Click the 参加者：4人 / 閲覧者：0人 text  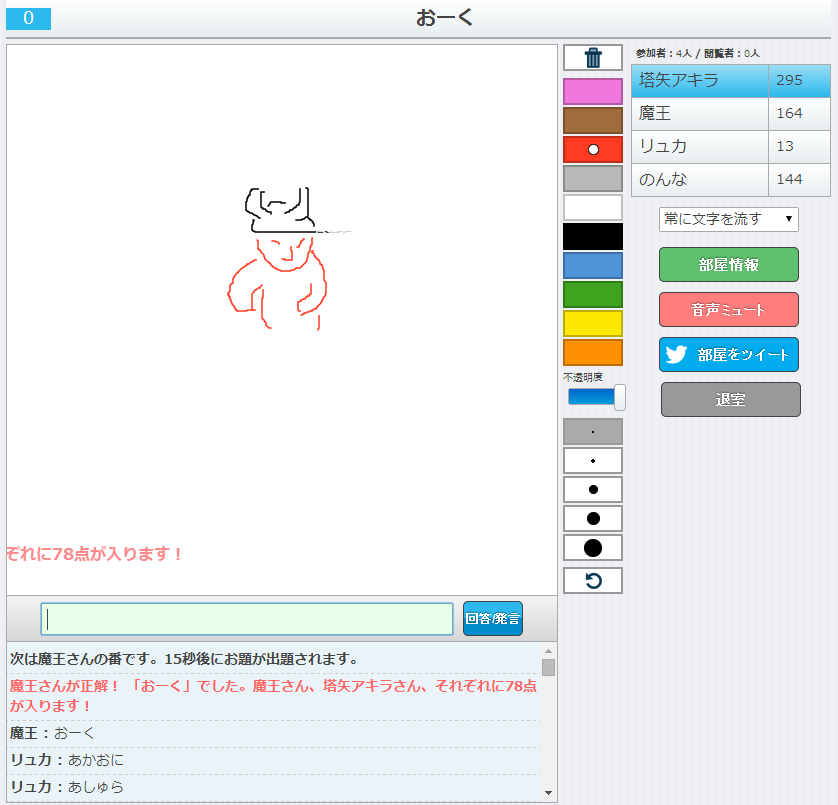point(697,53)
